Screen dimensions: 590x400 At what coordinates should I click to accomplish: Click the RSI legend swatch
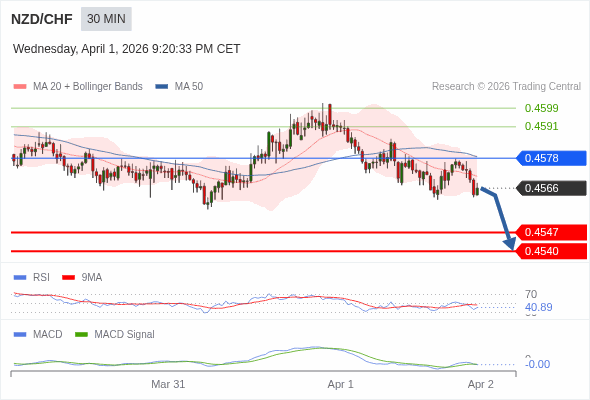[x=20, y=278]
